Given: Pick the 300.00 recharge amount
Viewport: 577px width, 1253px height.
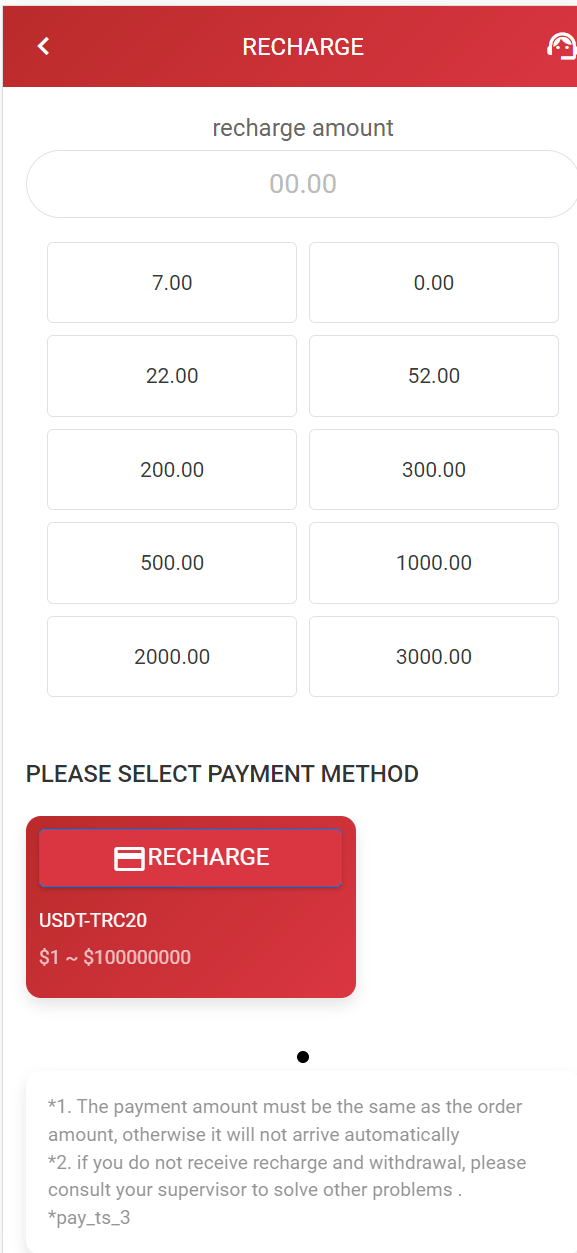Looking at the screenshot, I should coord(434,470).
